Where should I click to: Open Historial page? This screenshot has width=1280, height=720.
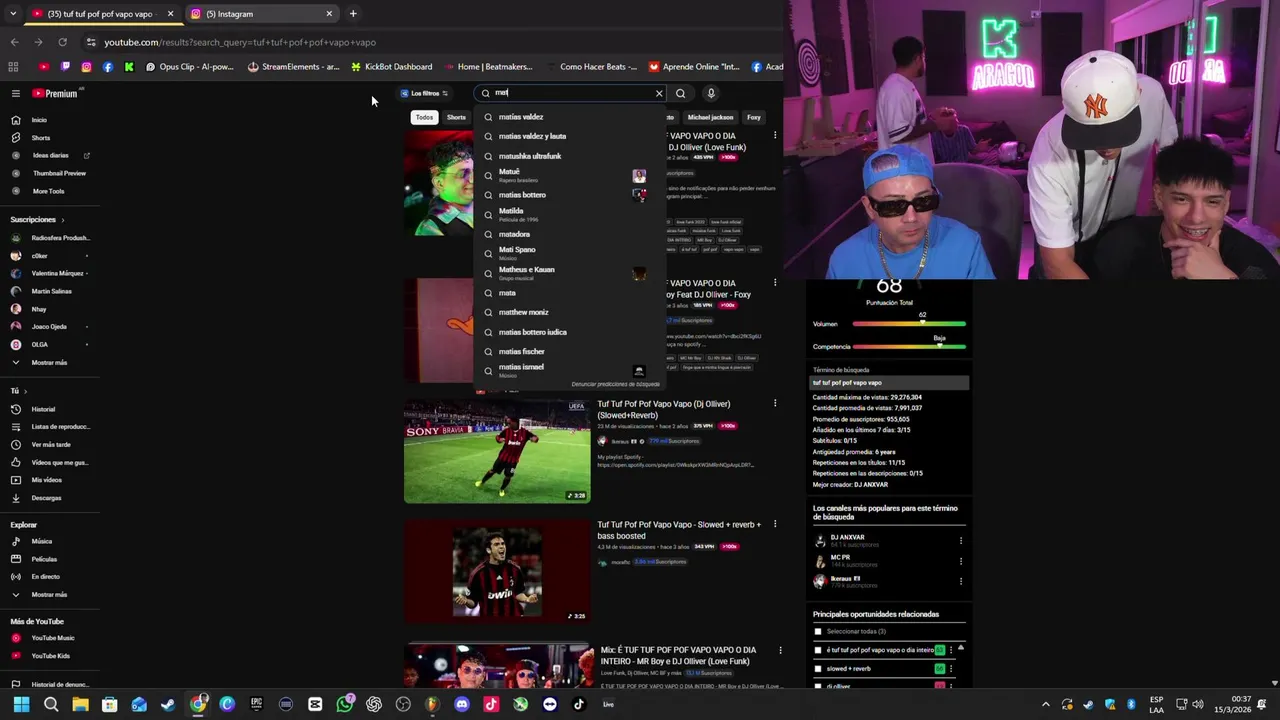43,409
